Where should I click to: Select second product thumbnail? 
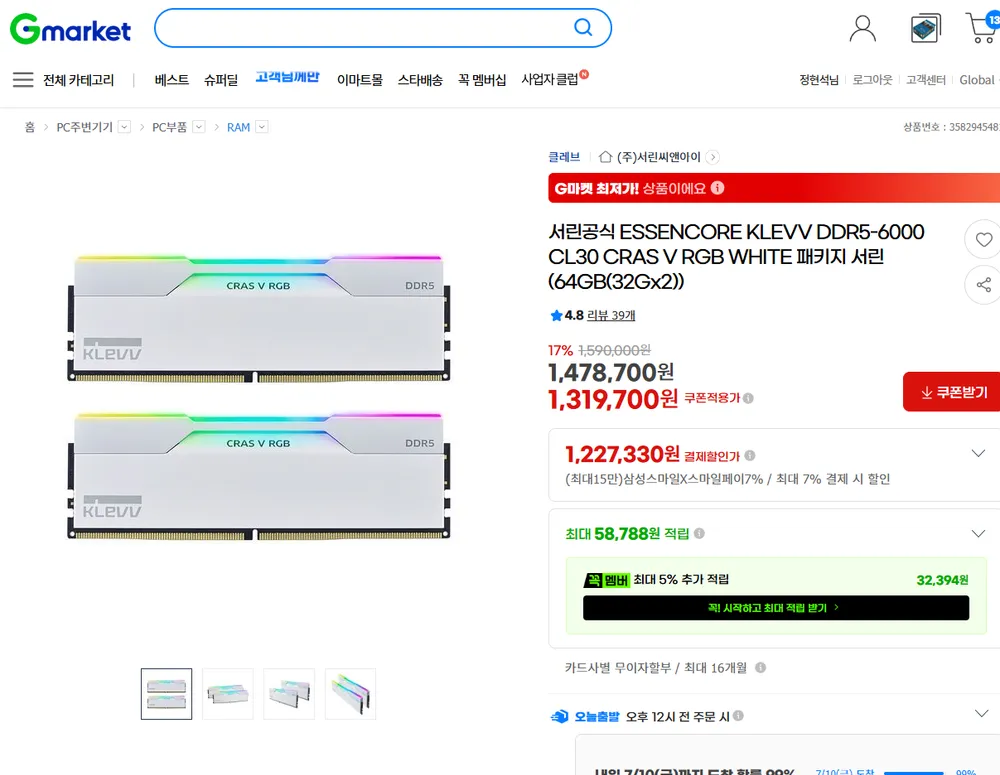pyautogui.click(x=228, y=694)
